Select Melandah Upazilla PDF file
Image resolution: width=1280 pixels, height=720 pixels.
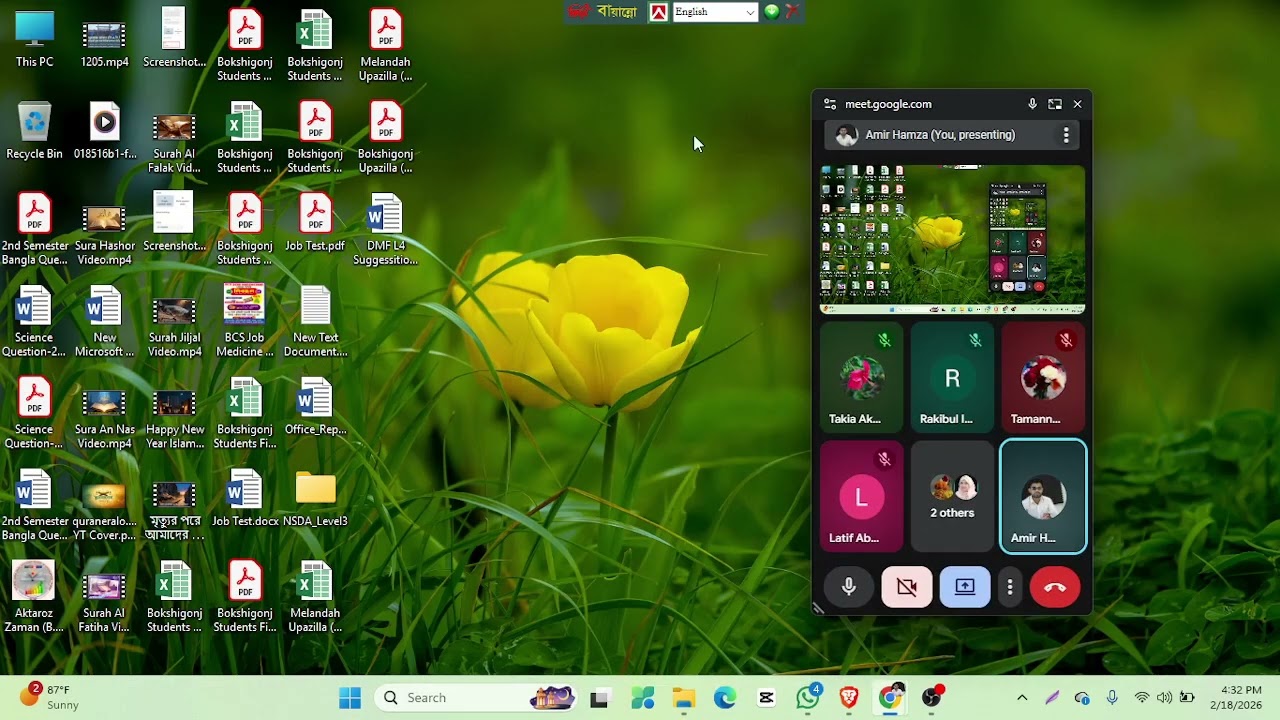(385, 48)
